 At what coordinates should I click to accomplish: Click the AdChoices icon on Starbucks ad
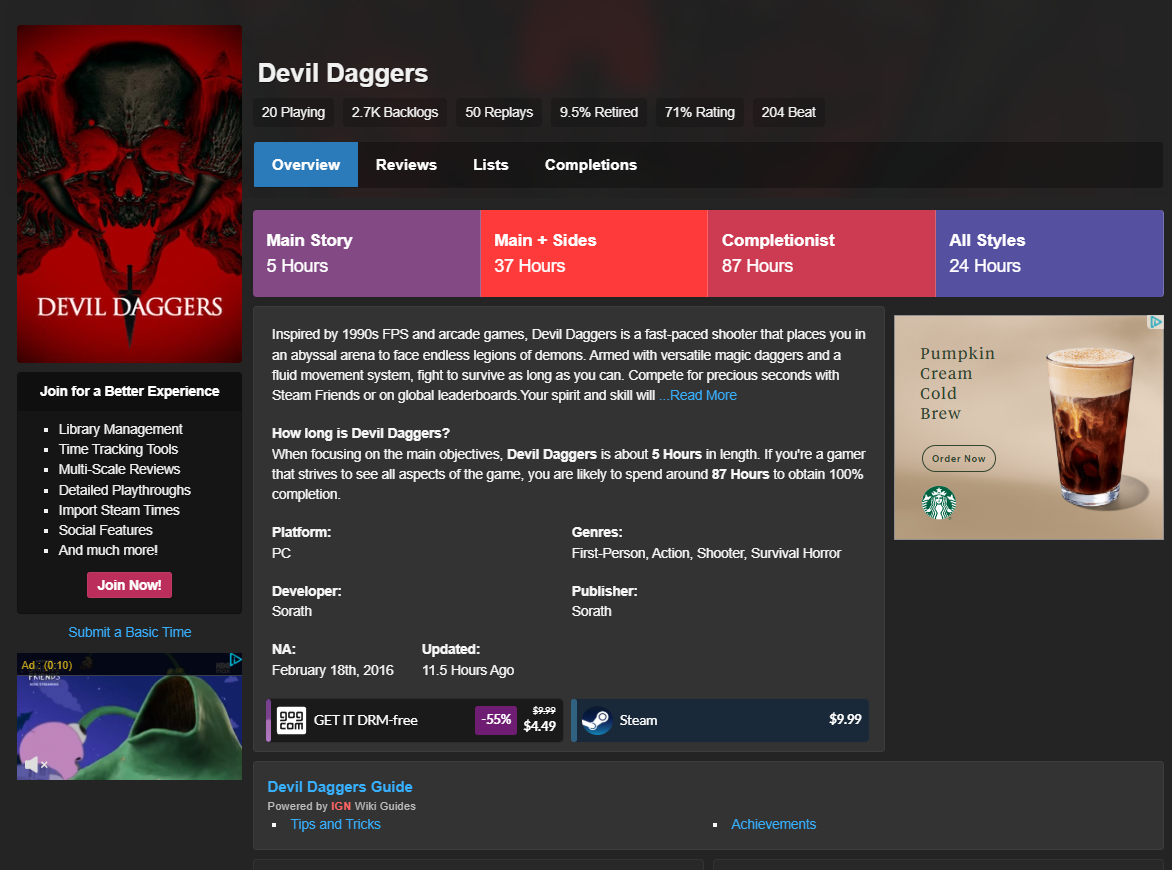click(1156, 322)
